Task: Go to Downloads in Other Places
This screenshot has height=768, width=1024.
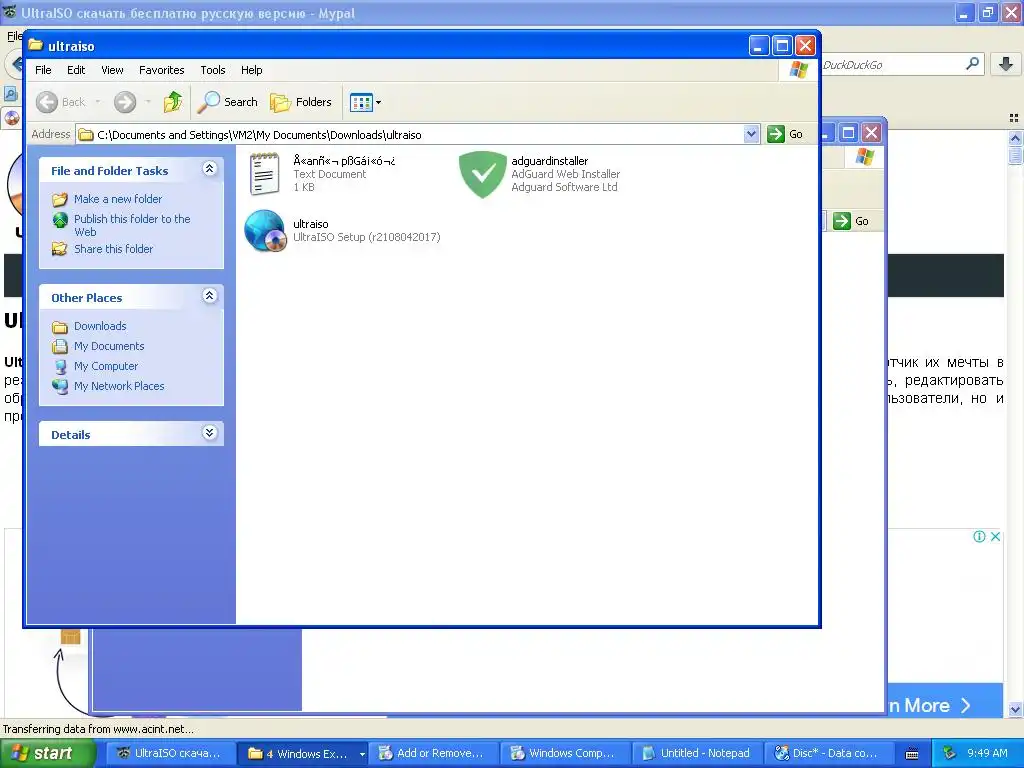Action: 100,326
